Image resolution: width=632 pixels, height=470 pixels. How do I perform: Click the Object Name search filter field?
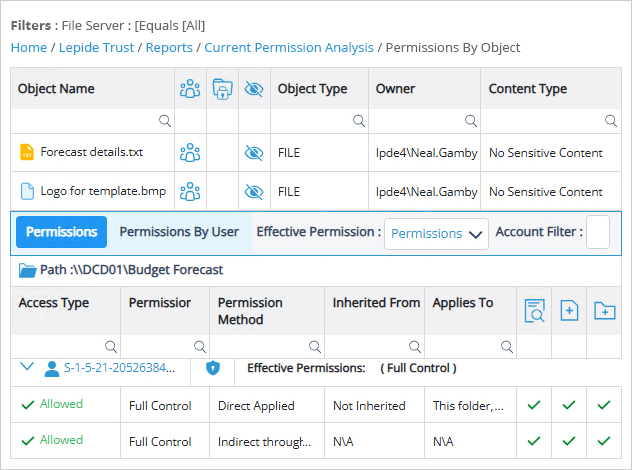90,121
